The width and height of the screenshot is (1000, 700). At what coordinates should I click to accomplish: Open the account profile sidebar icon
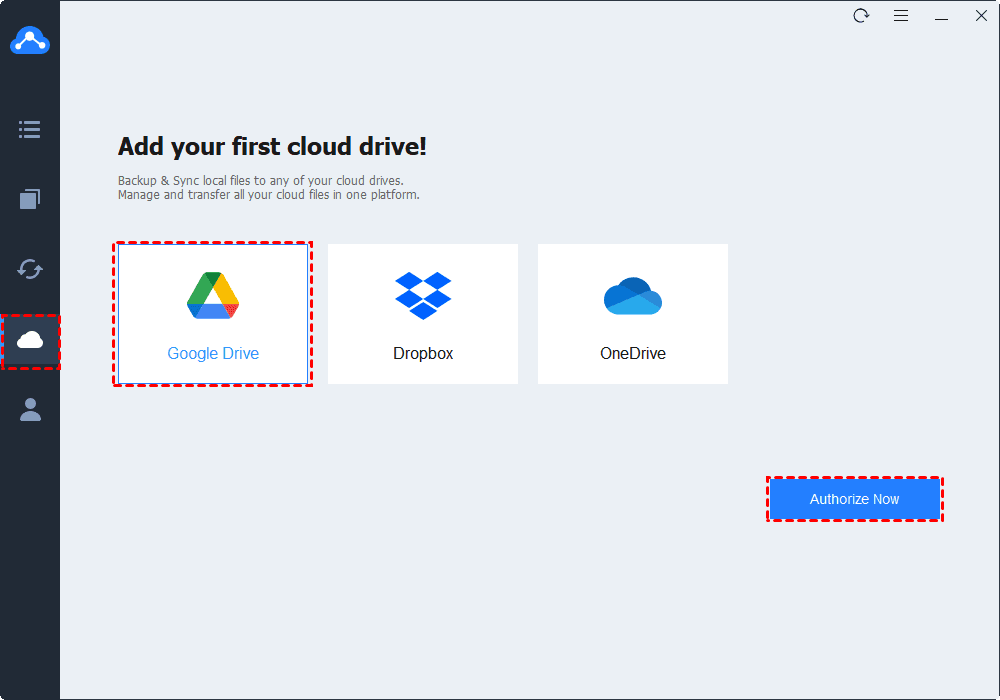pyautogui.click(x=30, y=410)
